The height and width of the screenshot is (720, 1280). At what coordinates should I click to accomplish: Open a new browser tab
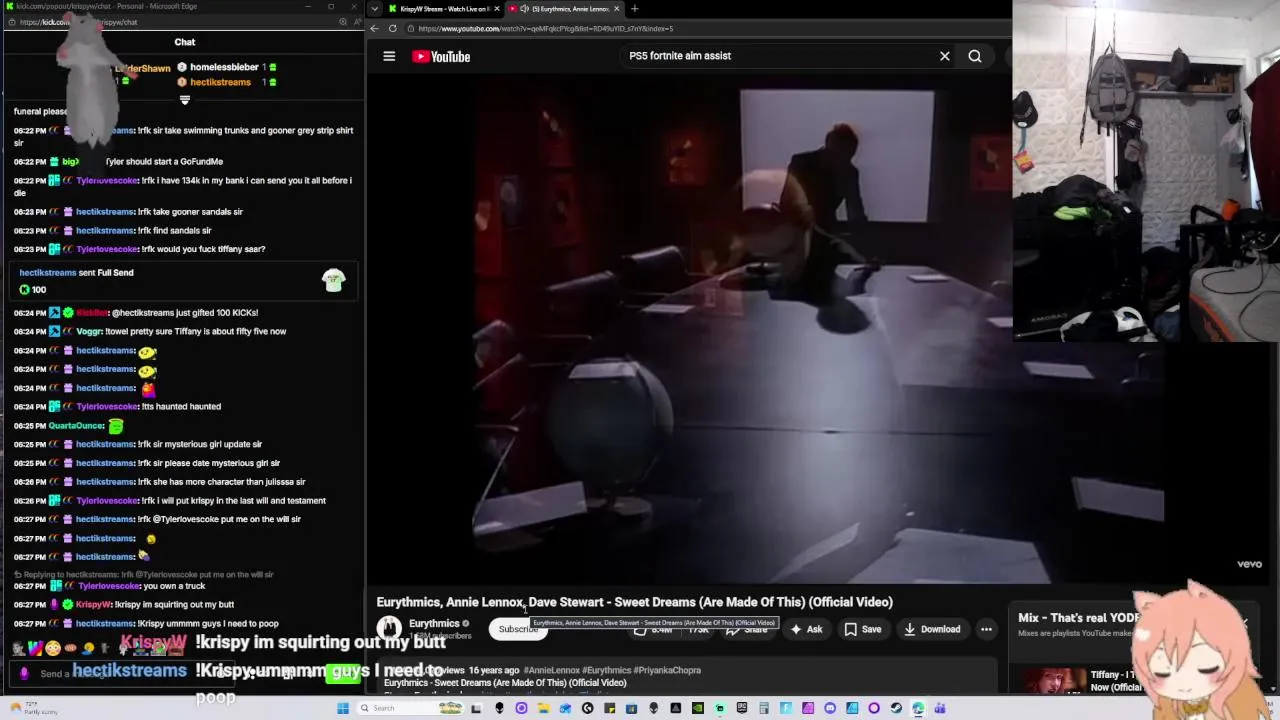tap(634, 9)
